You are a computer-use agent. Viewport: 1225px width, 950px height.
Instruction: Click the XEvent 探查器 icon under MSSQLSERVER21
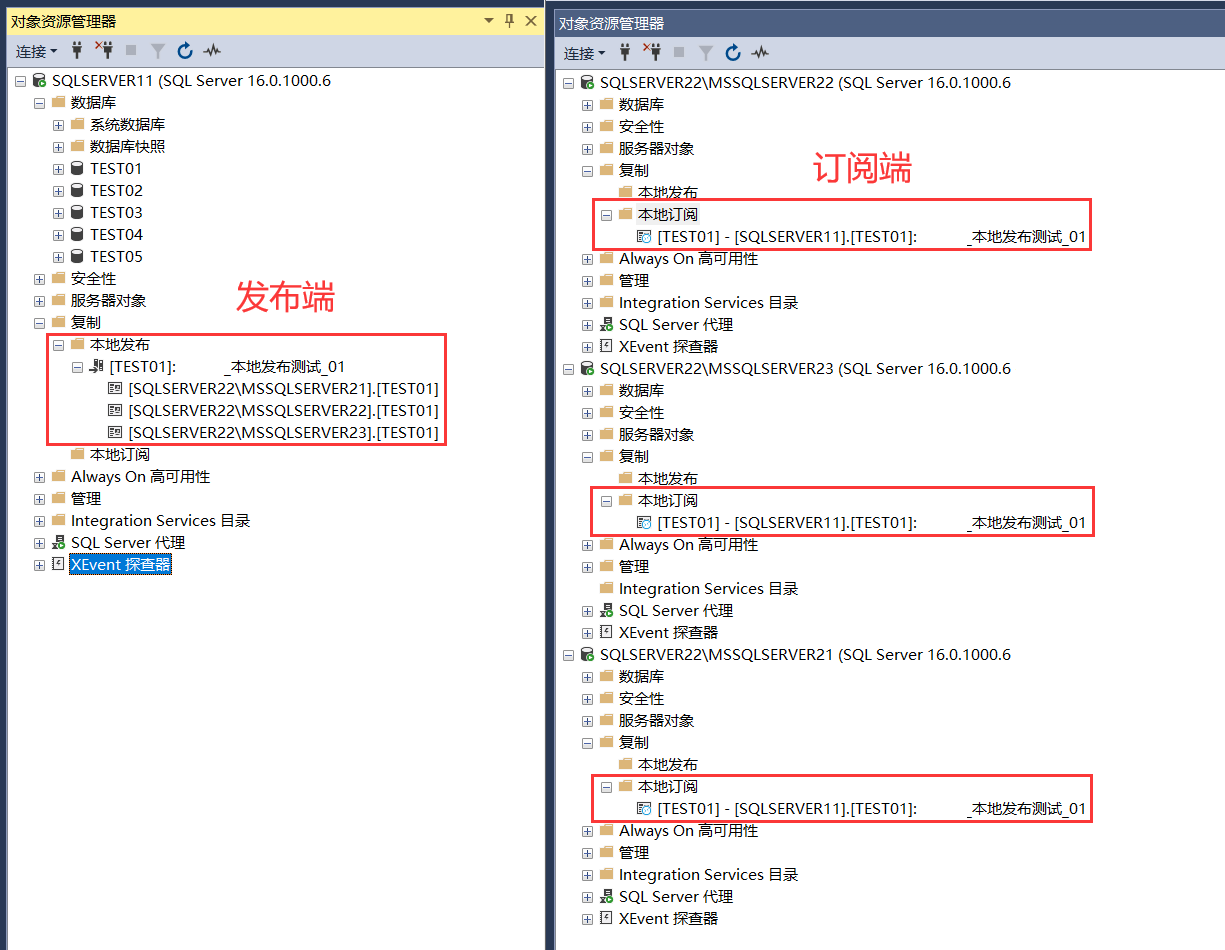606,919
